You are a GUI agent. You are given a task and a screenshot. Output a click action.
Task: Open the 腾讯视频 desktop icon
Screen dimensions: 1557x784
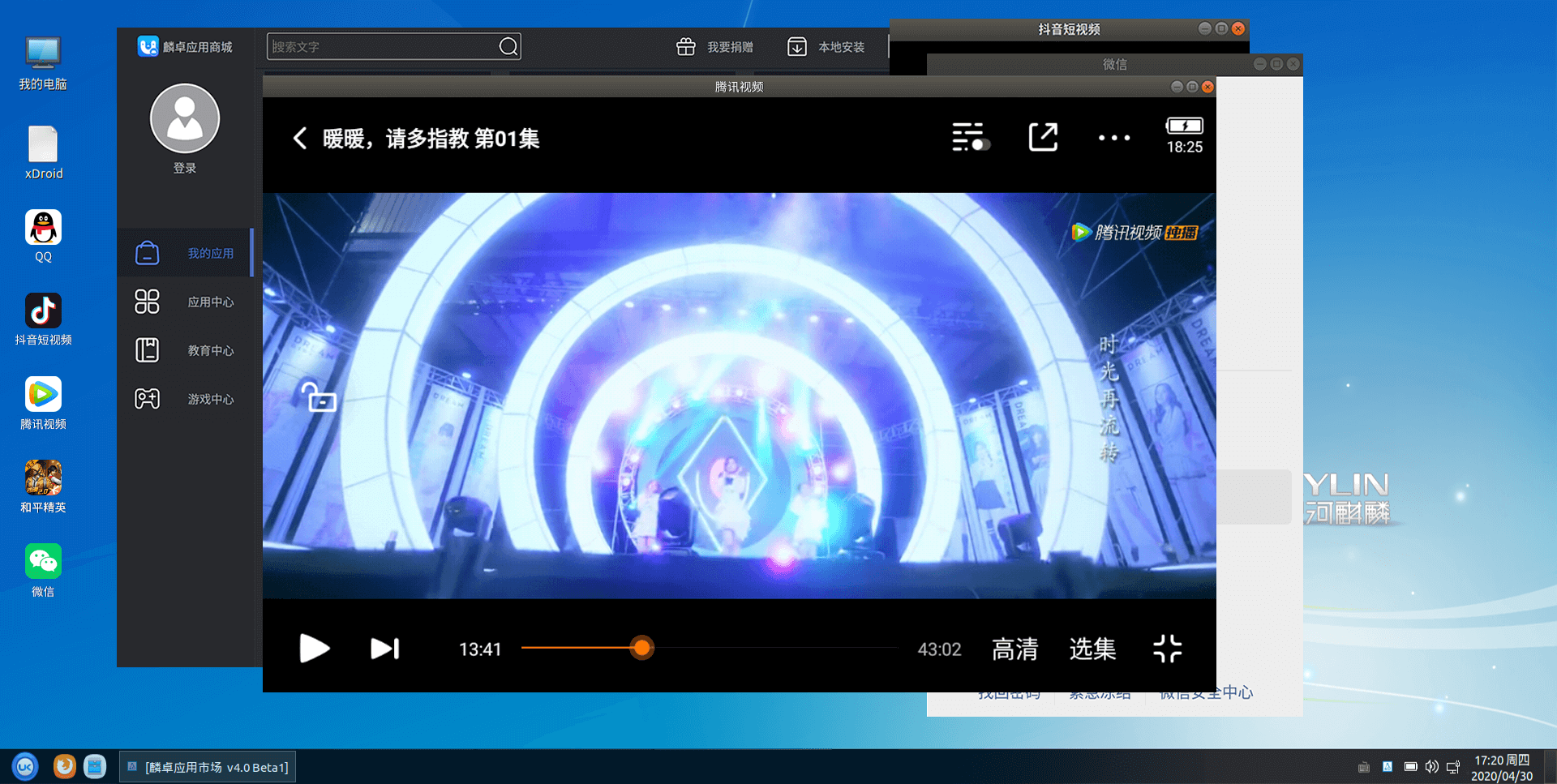pyautogui.click(x=43, y=403)
